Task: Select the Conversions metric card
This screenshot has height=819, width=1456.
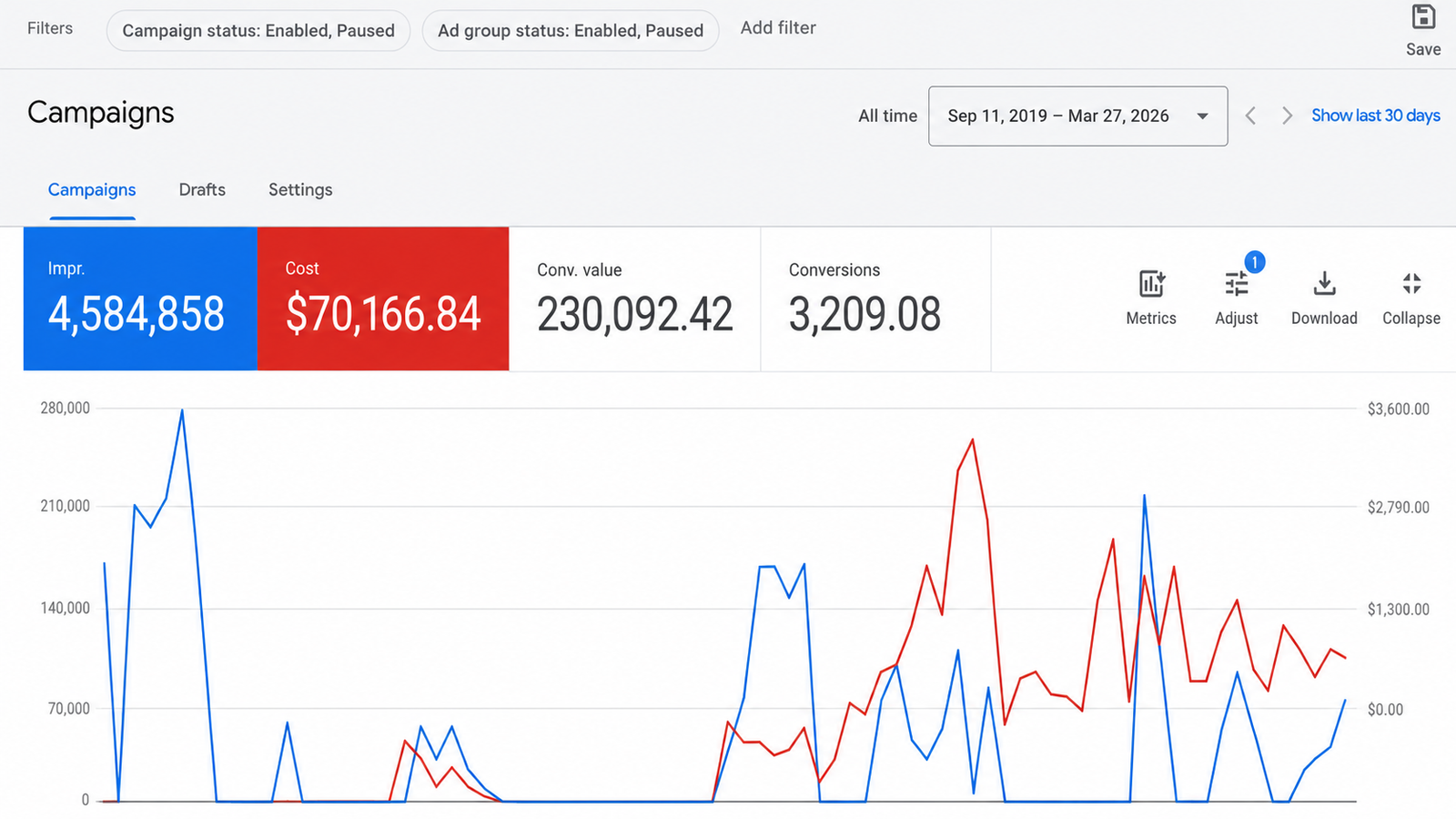Action: click(x=875, y=298)
